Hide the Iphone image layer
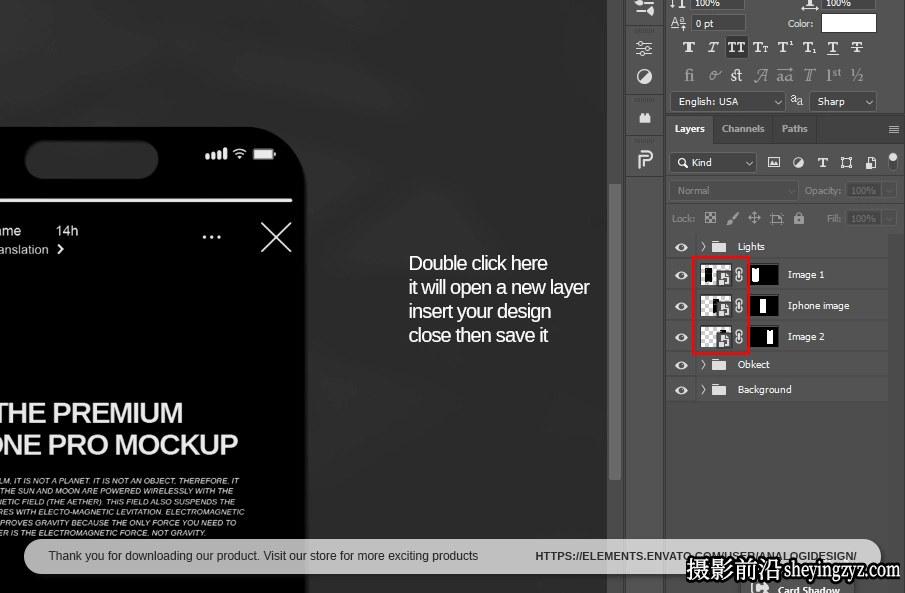This screenshot has height=593, width=905. [x=681, y=306]
